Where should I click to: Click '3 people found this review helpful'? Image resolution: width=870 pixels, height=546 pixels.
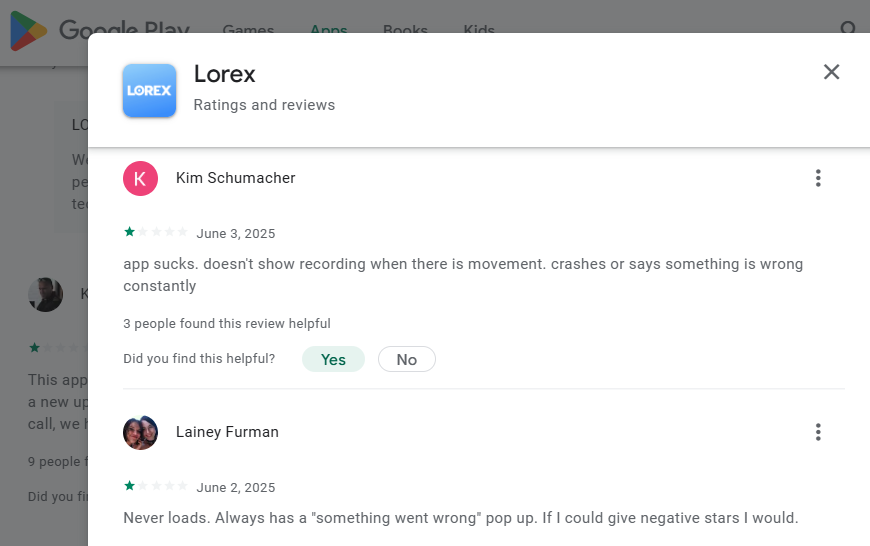(226, 323)
